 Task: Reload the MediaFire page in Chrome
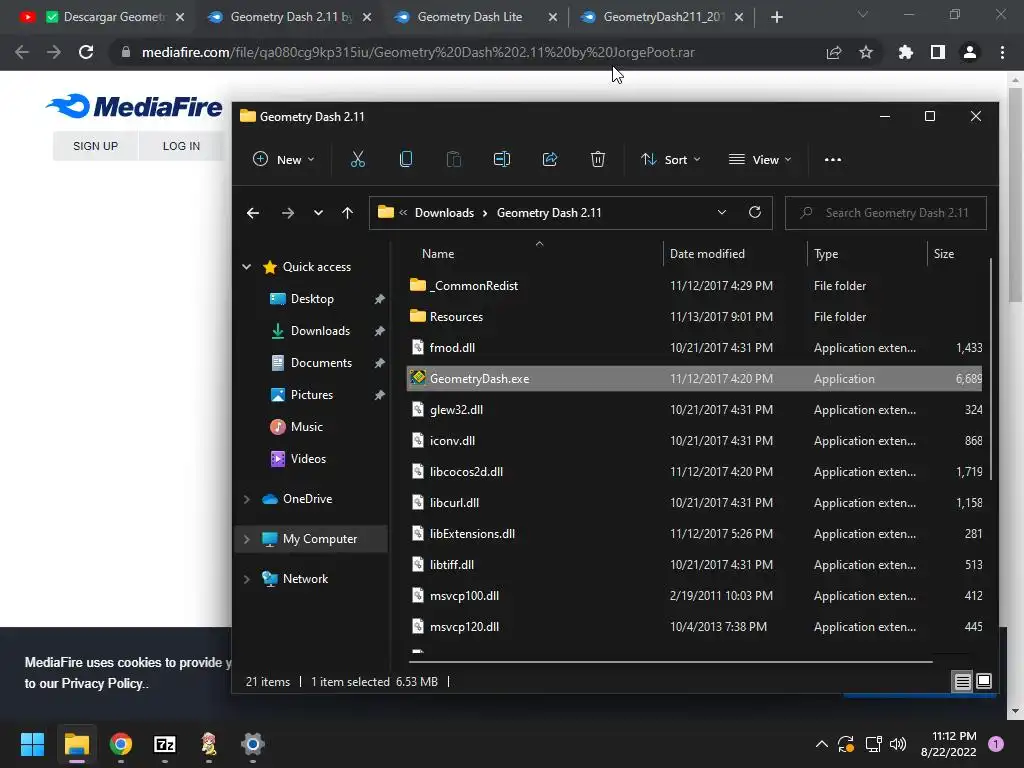[86, 52]
